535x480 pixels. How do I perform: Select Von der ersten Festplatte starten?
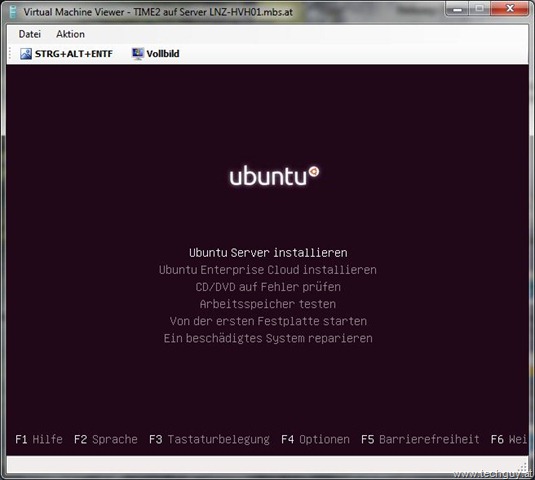pyautogui.click(x=268, y=321)
